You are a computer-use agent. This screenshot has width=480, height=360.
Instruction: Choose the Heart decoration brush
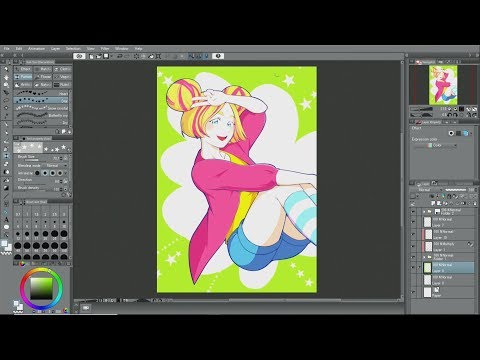41,93
